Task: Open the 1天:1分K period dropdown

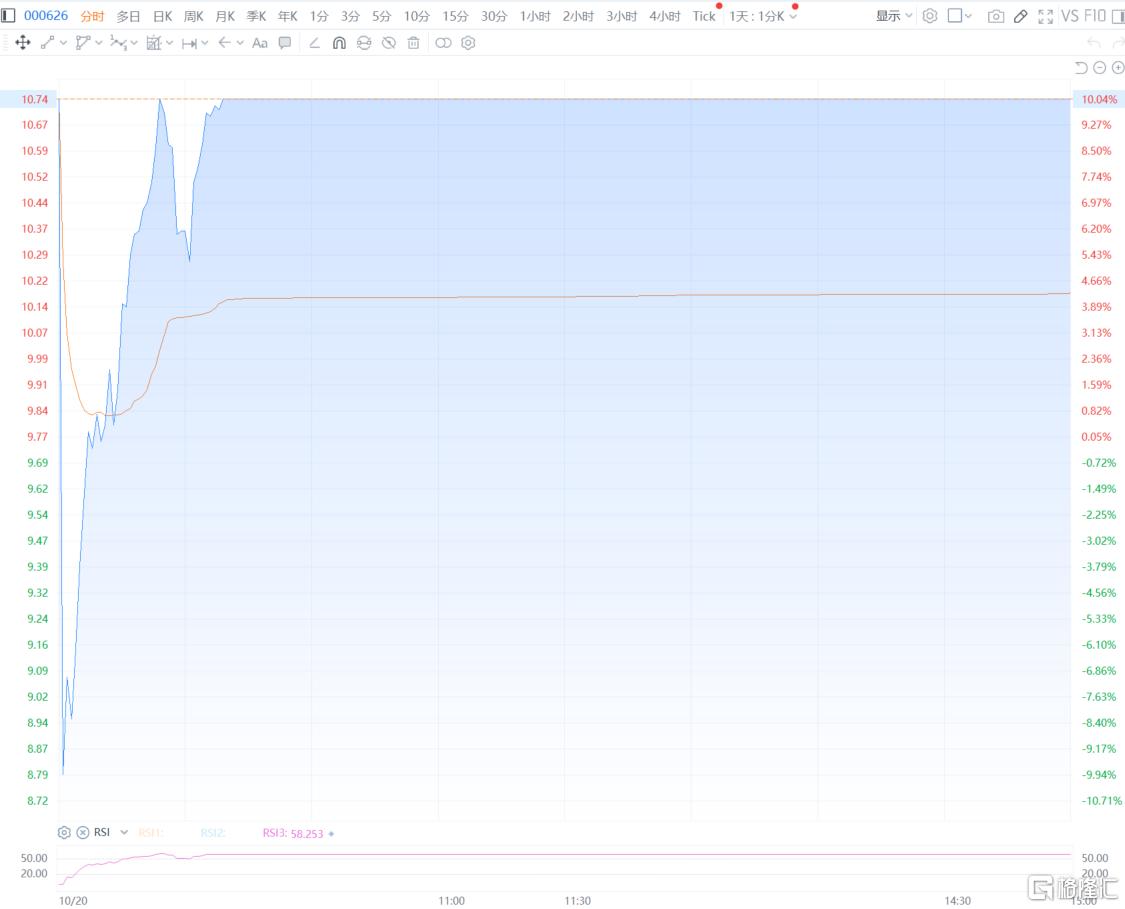Action: pyautogui.click(x=763, y=16)
